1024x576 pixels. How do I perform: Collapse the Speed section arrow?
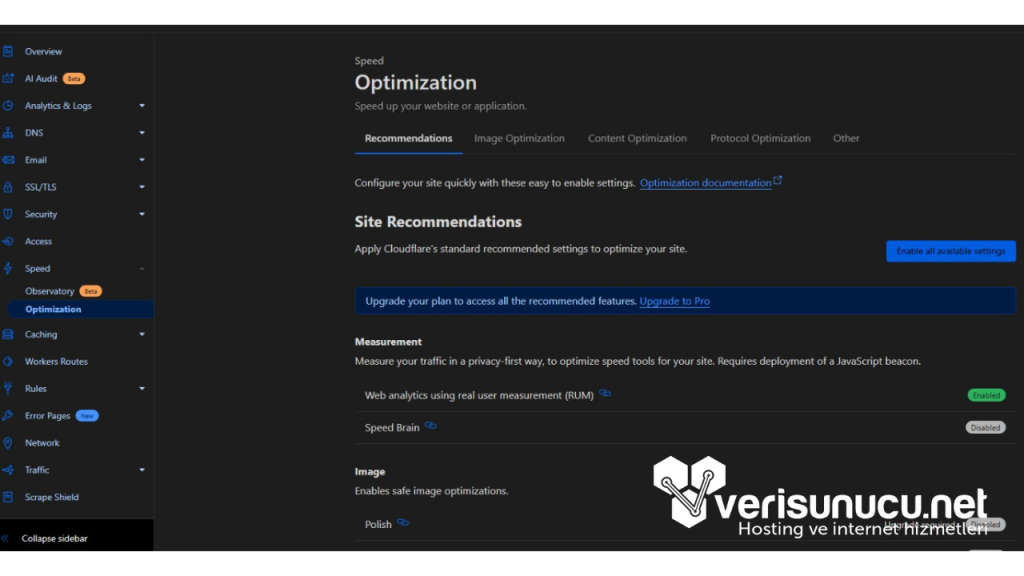pos(142,268)
